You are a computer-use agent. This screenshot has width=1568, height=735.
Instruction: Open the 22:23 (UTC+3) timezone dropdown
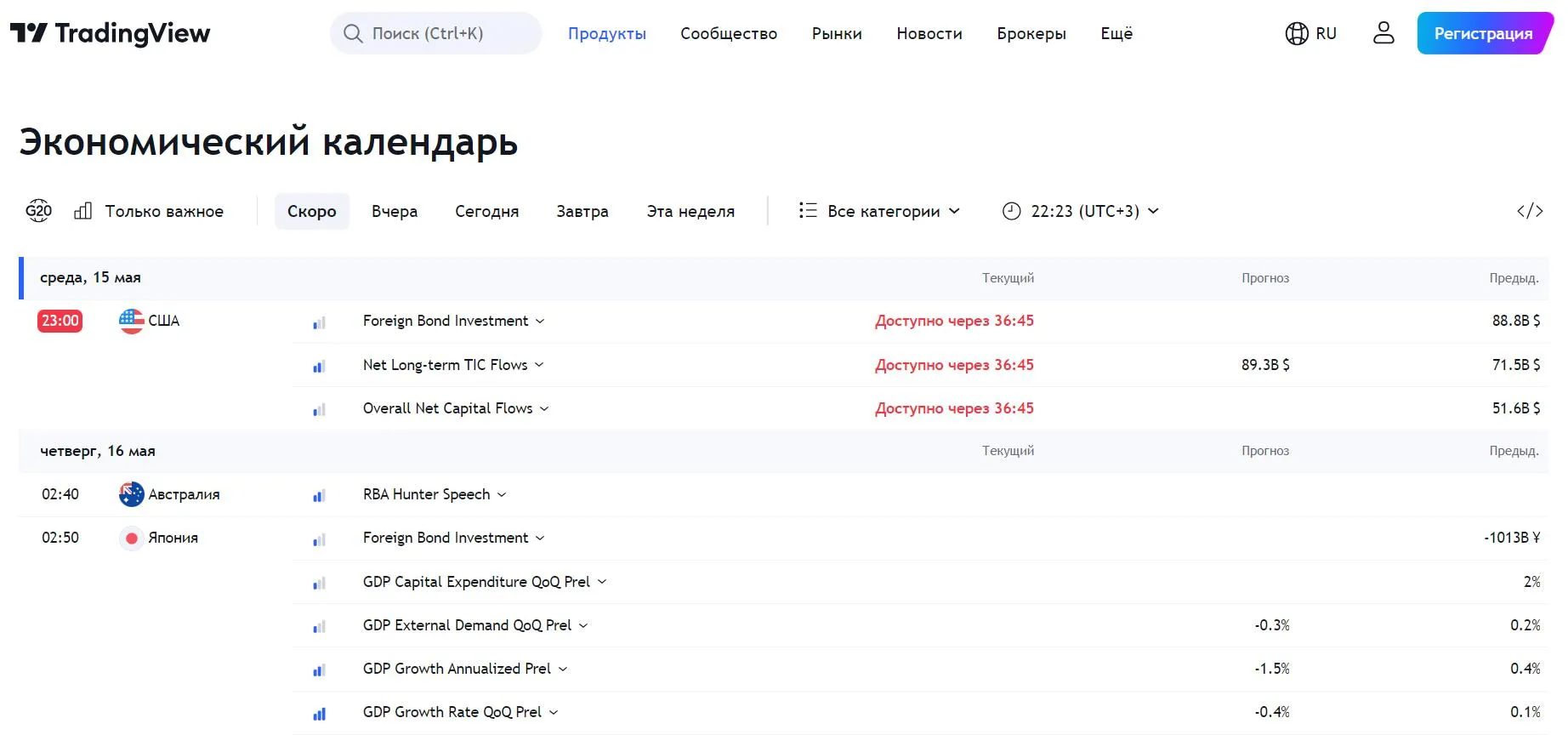[1081, 211]
